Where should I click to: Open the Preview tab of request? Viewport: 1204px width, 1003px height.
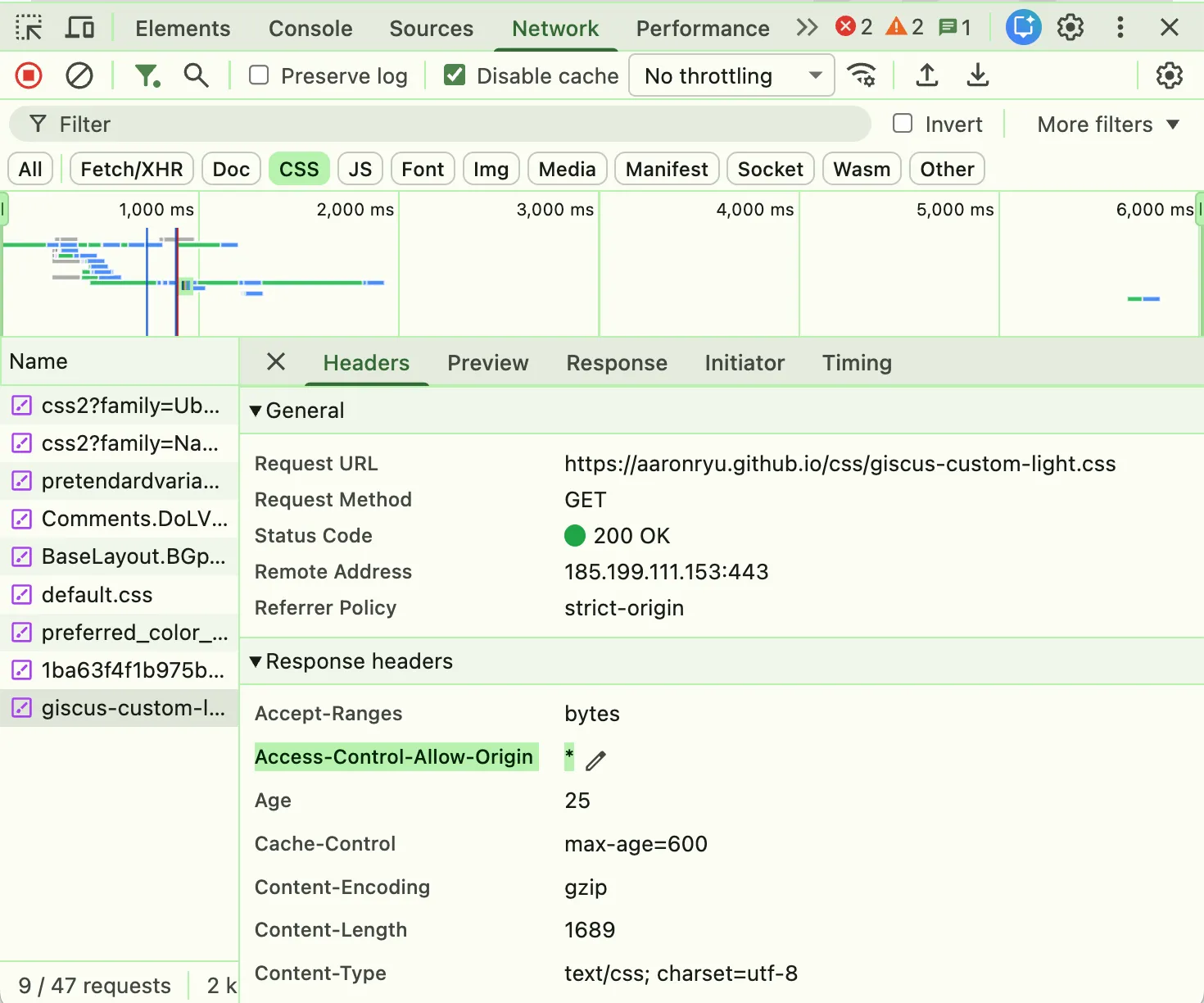pos(488,363)
